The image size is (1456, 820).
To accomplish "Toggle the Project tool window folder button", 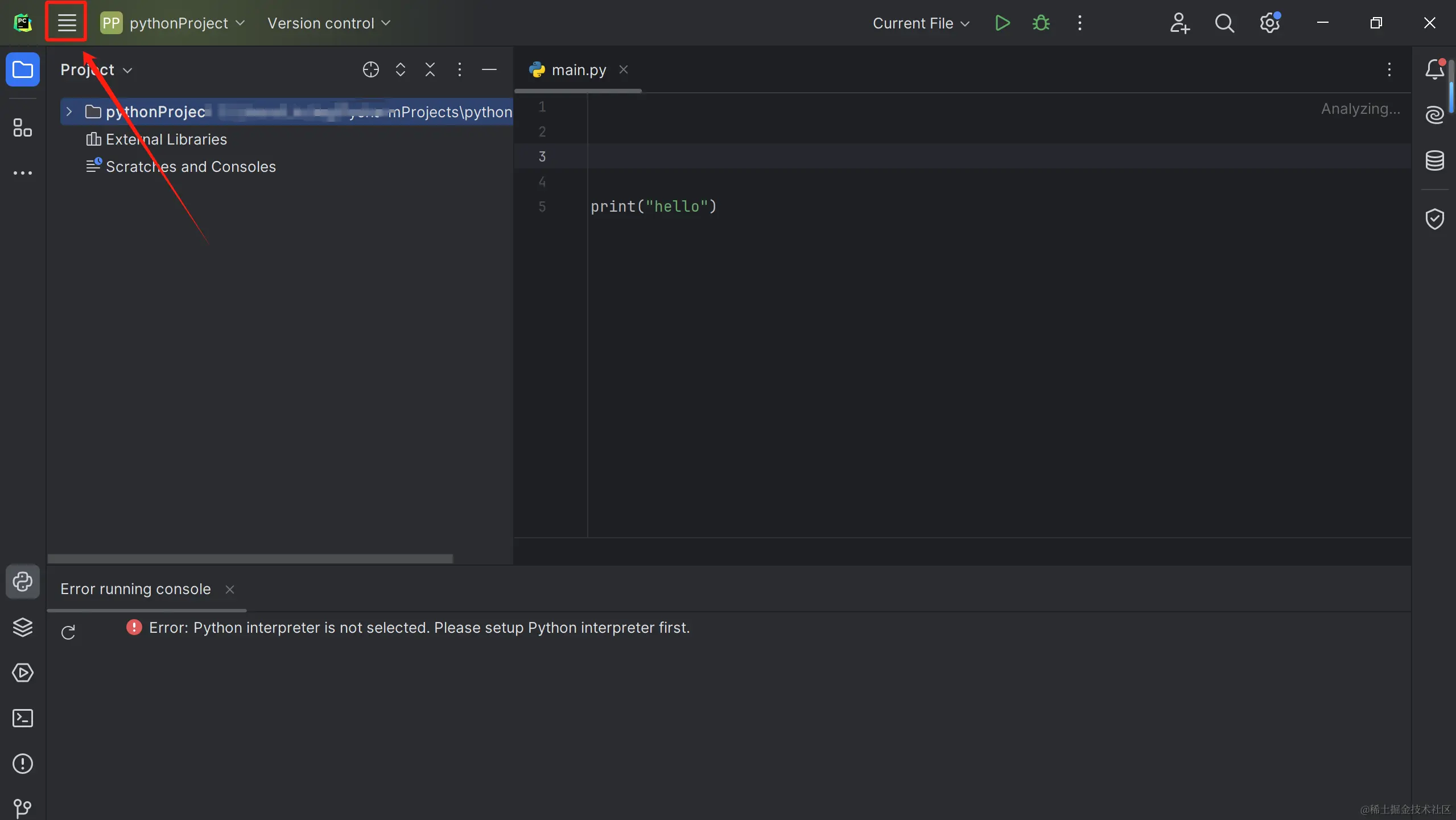I will click(23, 69).
